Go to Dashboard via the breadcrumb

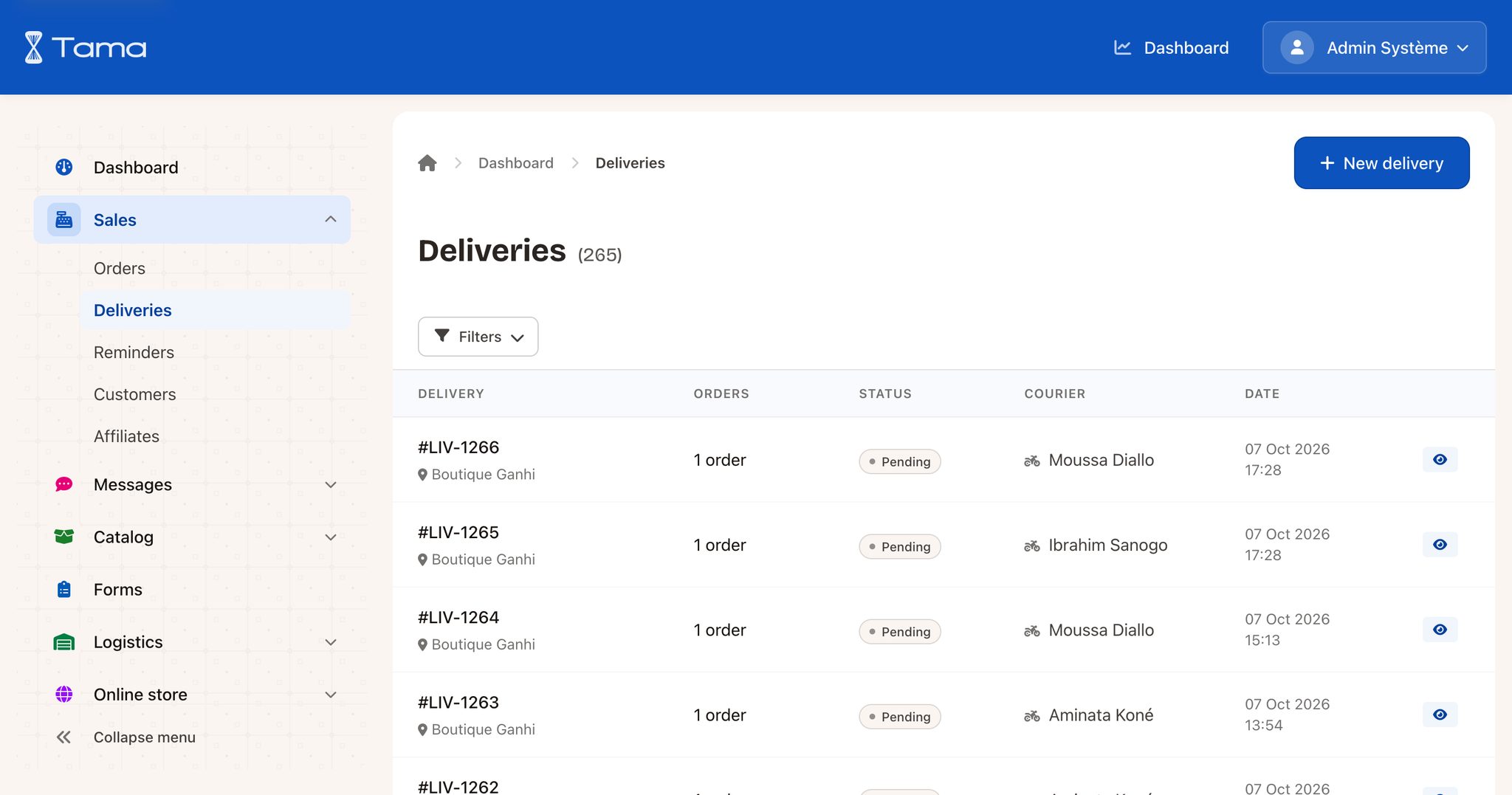pos(515,163)
